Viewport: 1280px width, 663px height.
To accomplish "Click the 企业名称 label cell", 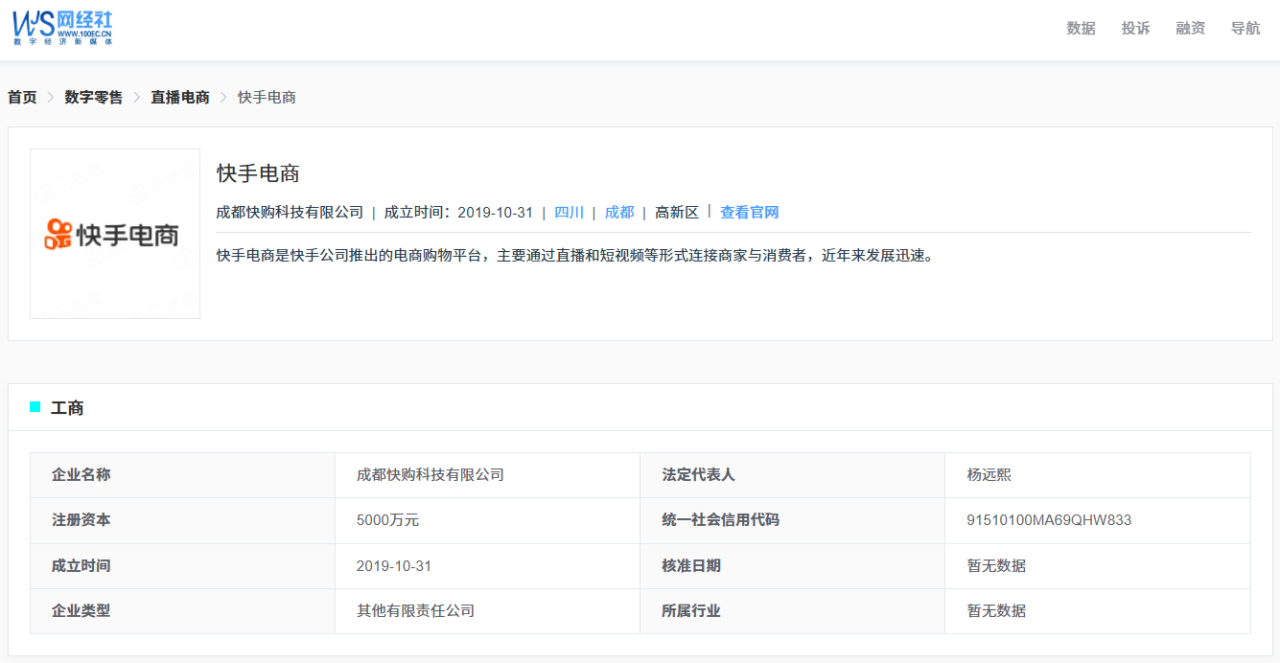I will tap(183, 475).
